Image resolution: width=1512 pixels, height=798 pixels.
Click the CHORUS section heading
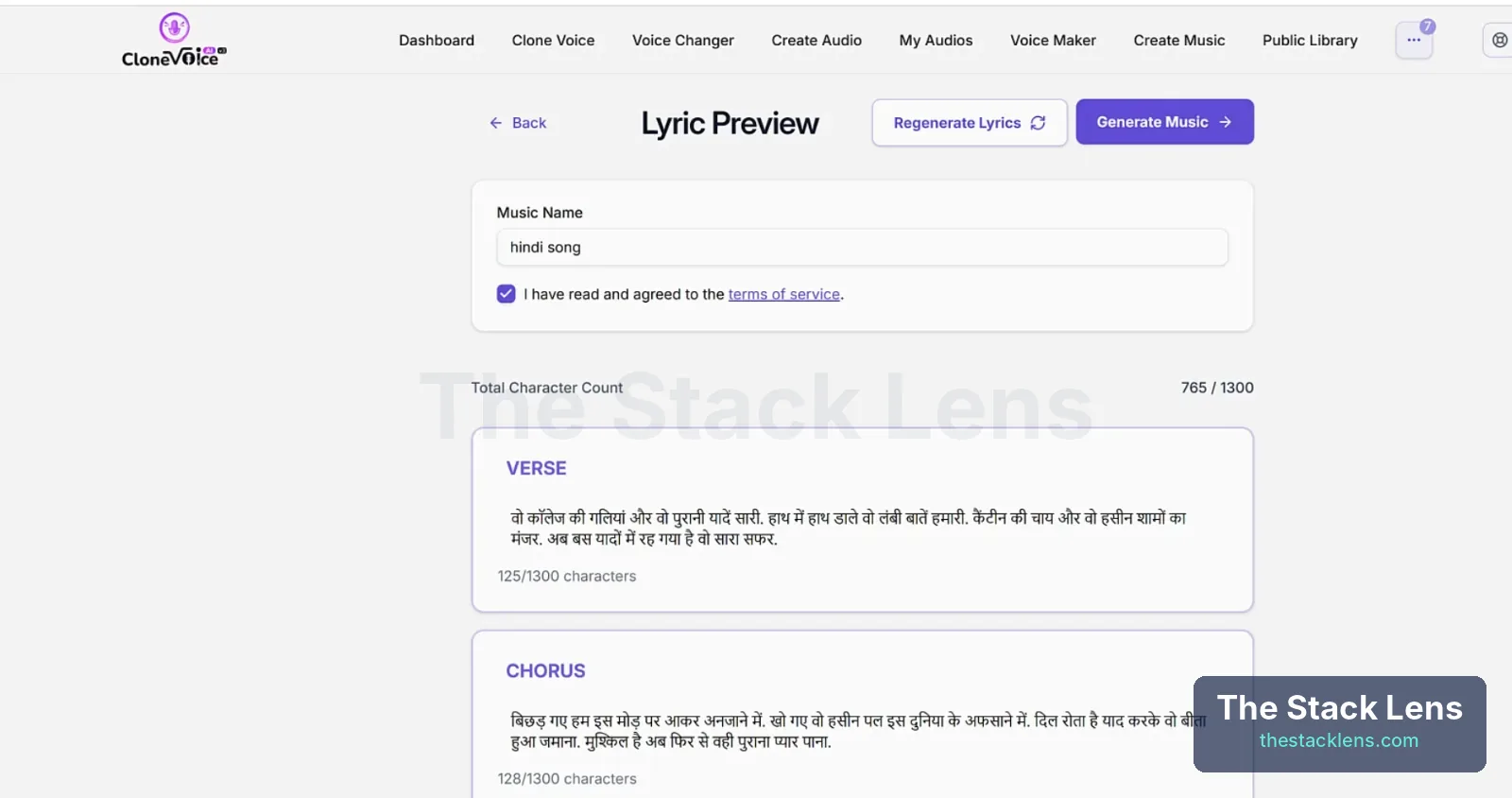click(546, 671)
